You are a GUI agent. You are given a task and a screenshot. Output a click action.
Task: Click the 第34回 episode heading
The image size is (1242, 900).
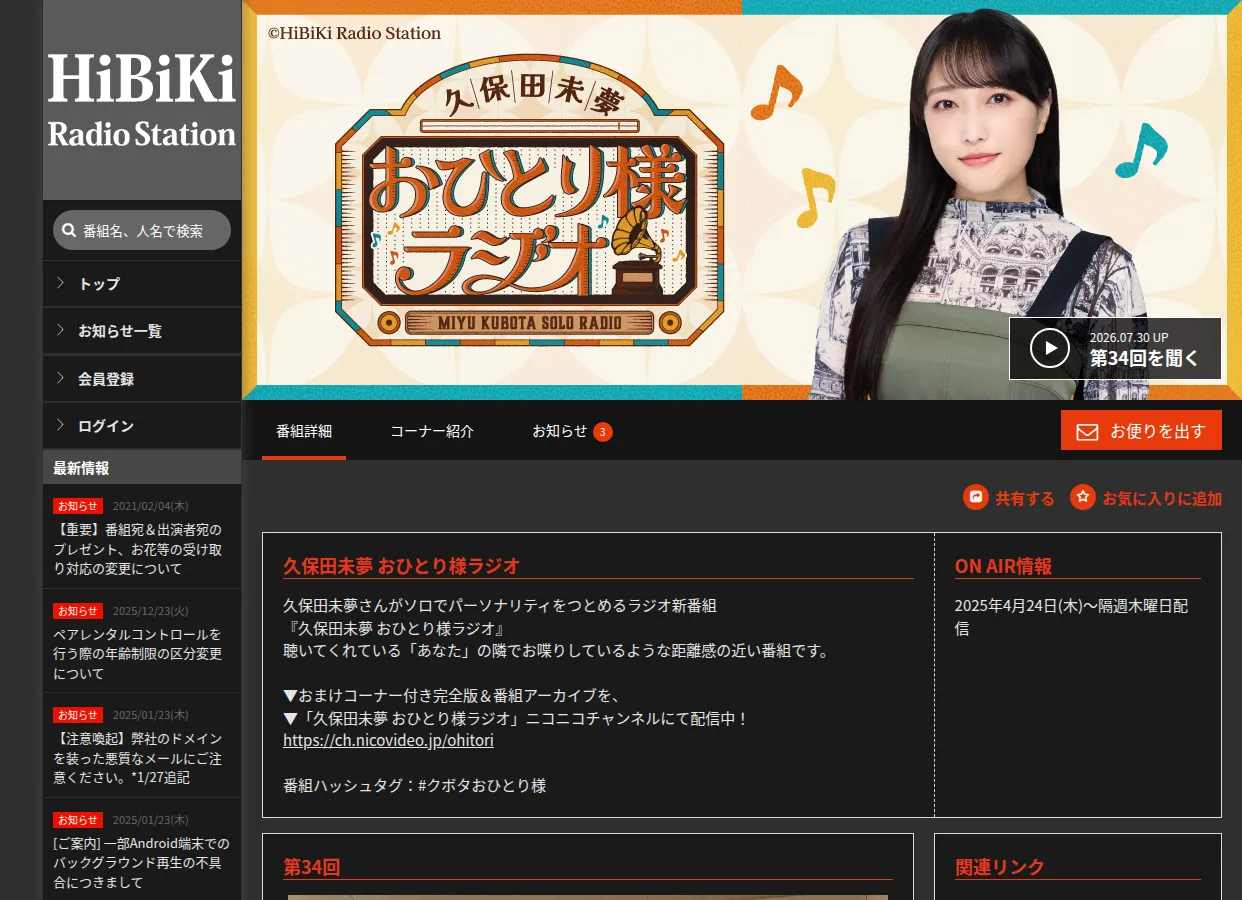click(312, 867)
